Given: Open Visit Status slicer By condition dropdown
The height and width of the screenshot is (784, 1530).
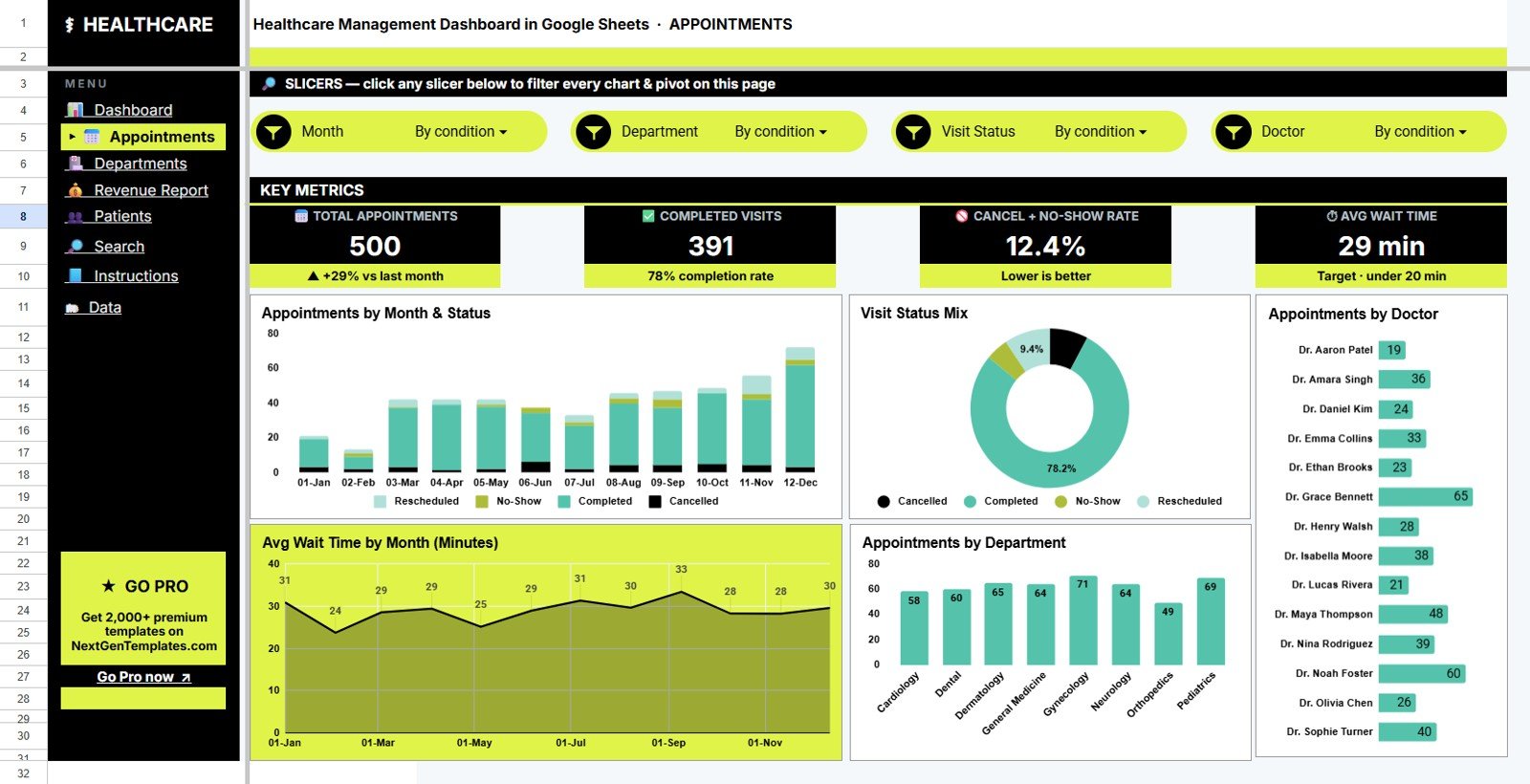Looking at the screenshot, I should click(x=1101, y=132).
